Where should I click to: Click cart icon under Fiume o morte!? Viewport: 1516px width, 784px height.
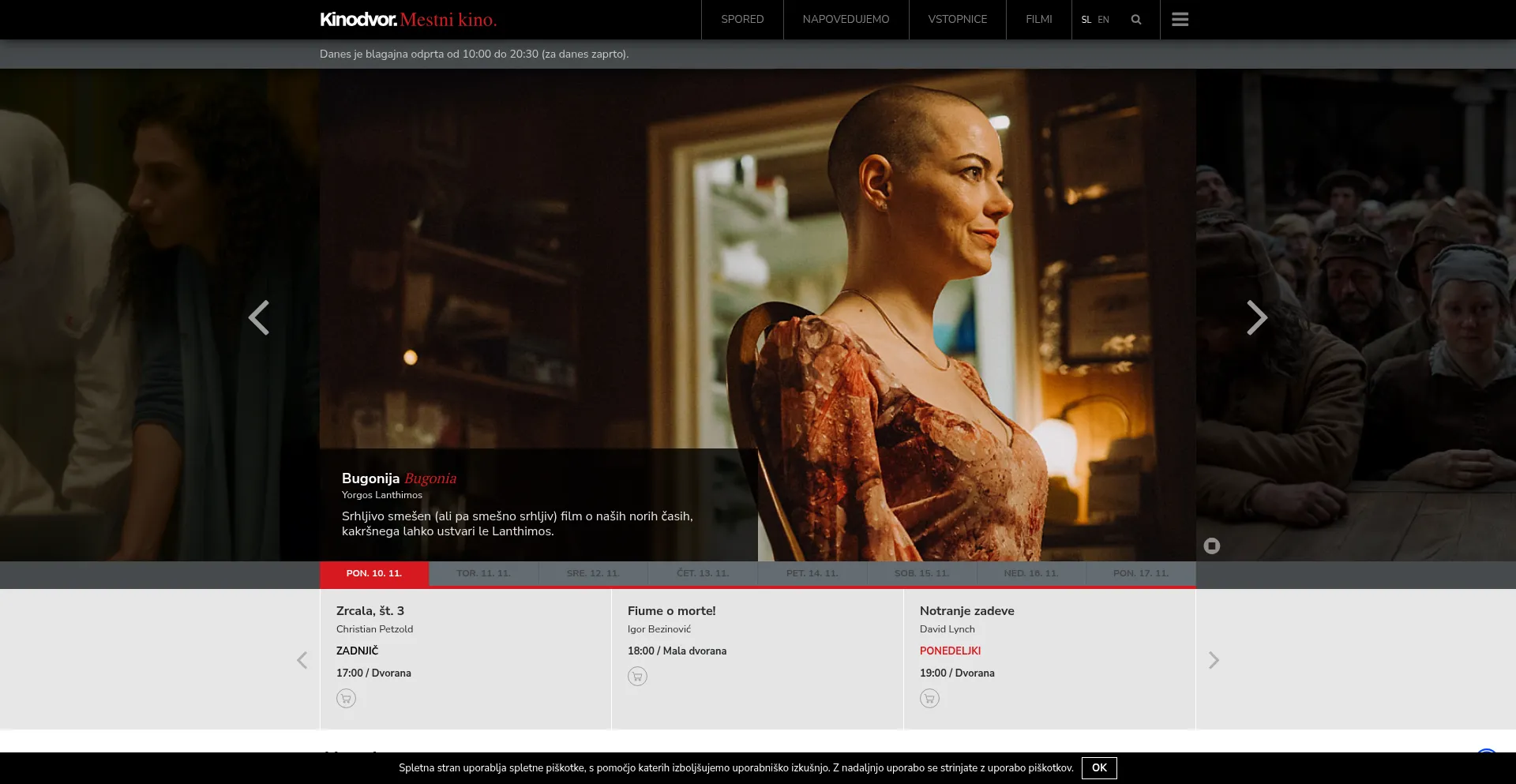click(637, 676)
